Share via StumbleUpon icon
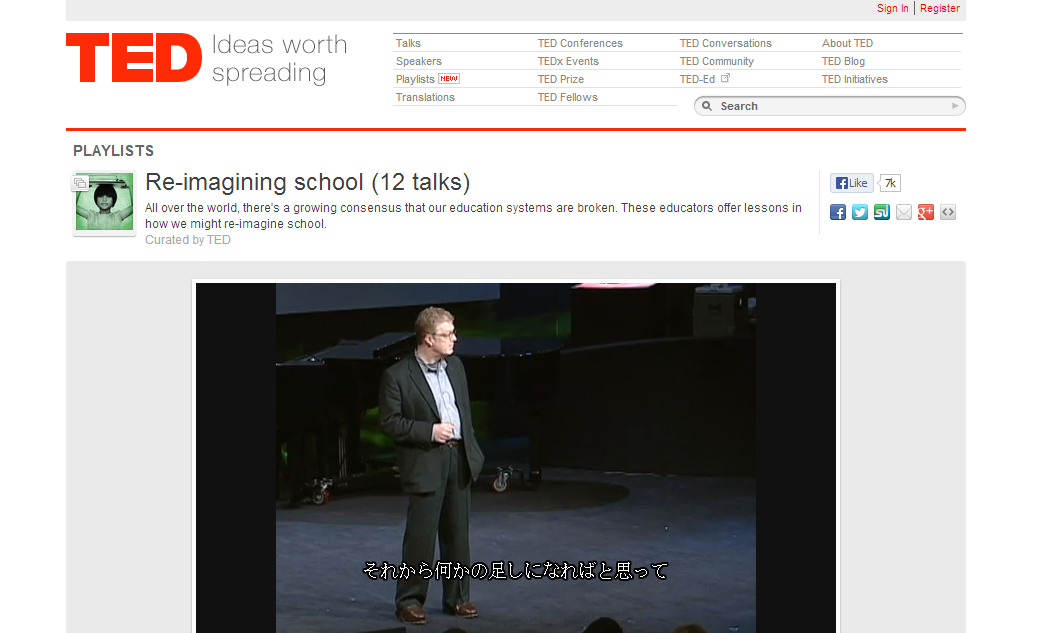 [882, 213]
